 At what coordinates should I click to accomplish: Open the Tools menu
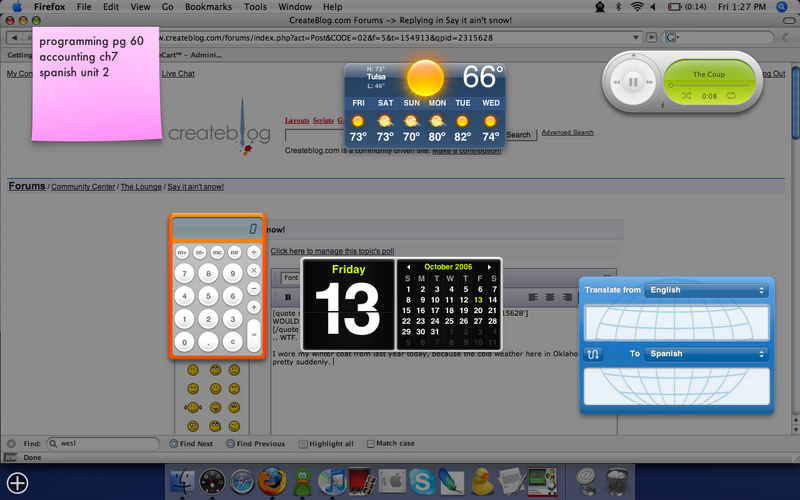coord(255,7)
